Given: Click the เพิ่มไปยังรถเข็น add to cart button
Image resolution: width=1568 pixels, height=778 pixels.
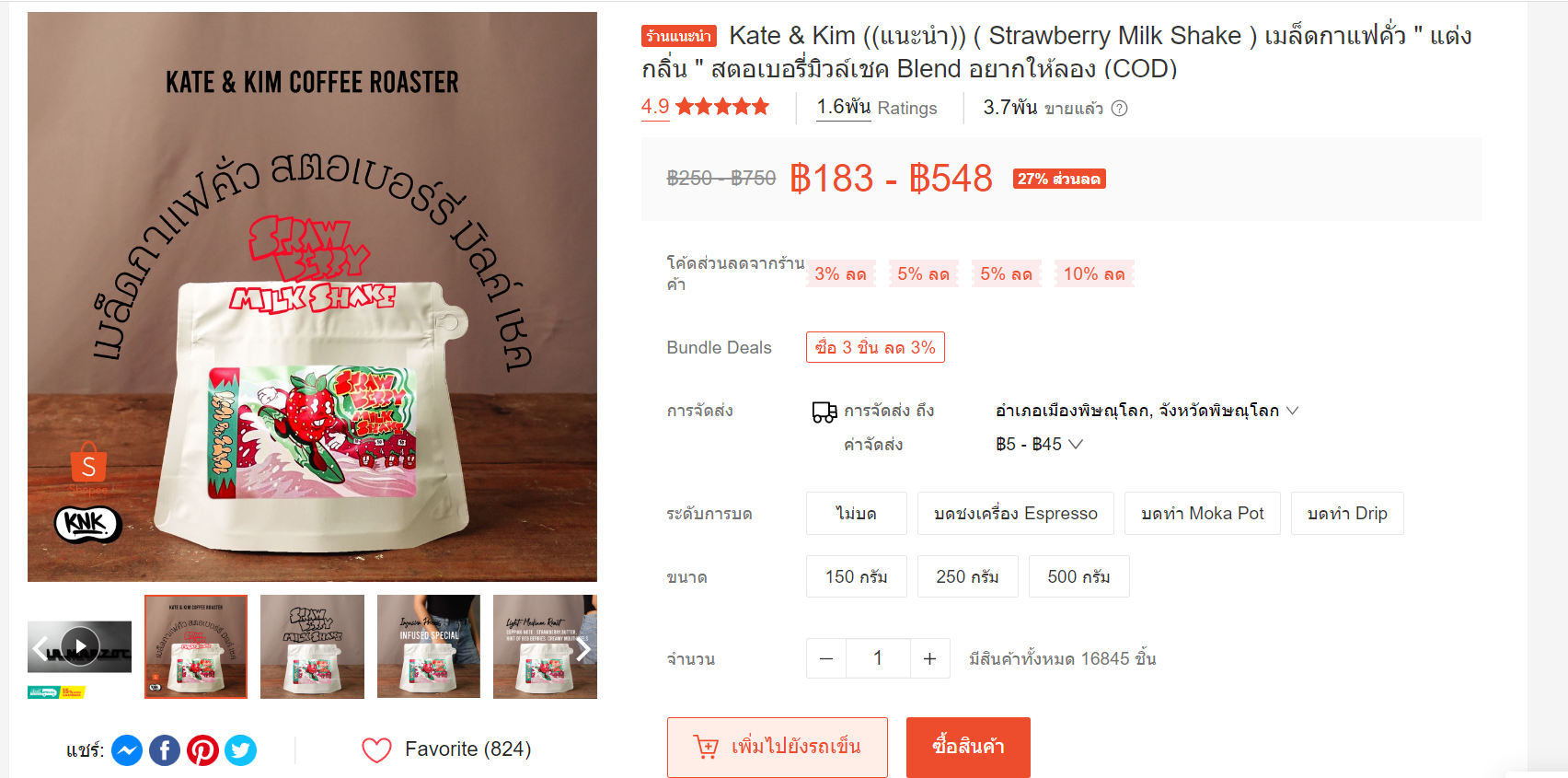Looking at the screenshot, I should coord(778,747).
